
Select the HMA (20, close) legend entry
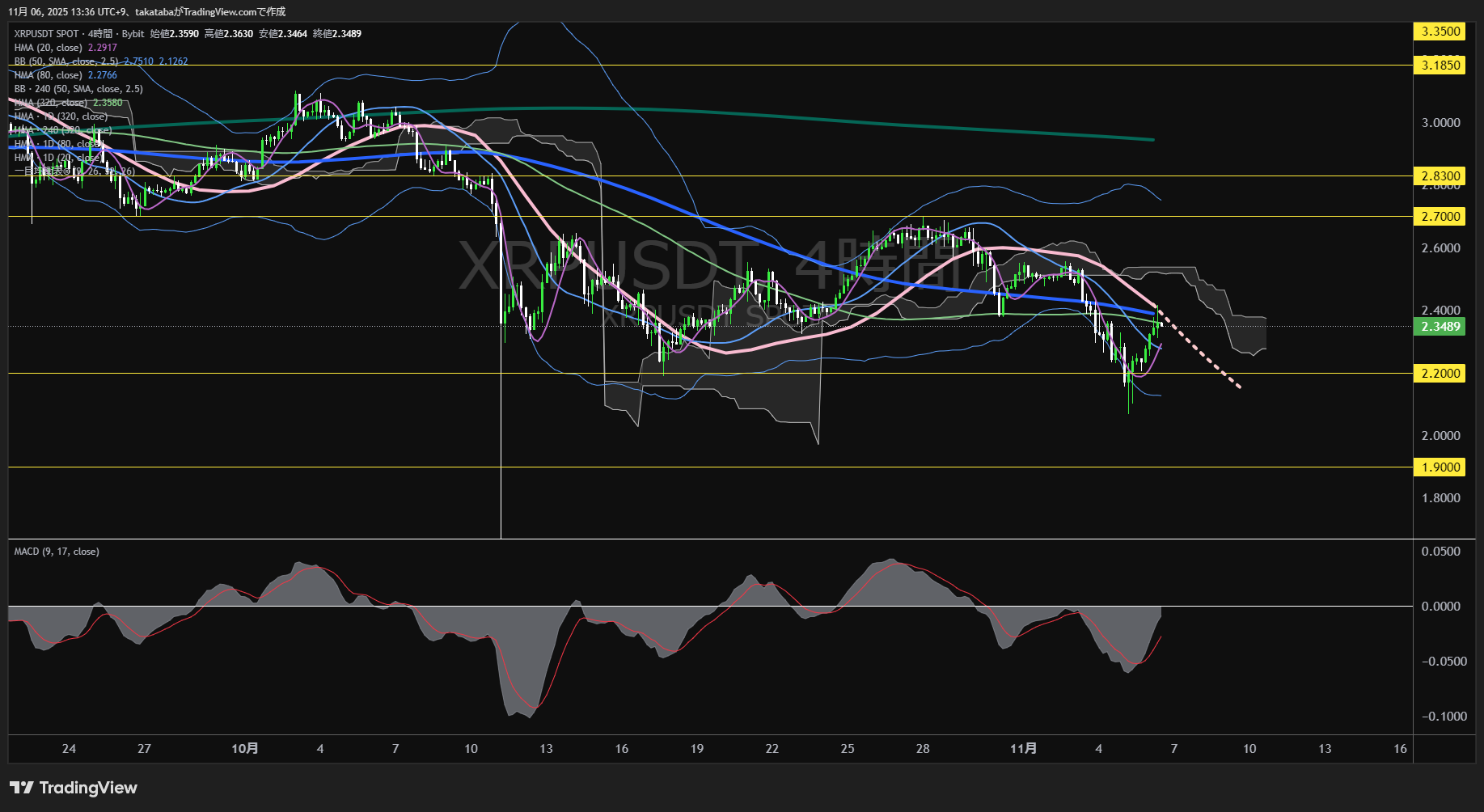[49, 48]
